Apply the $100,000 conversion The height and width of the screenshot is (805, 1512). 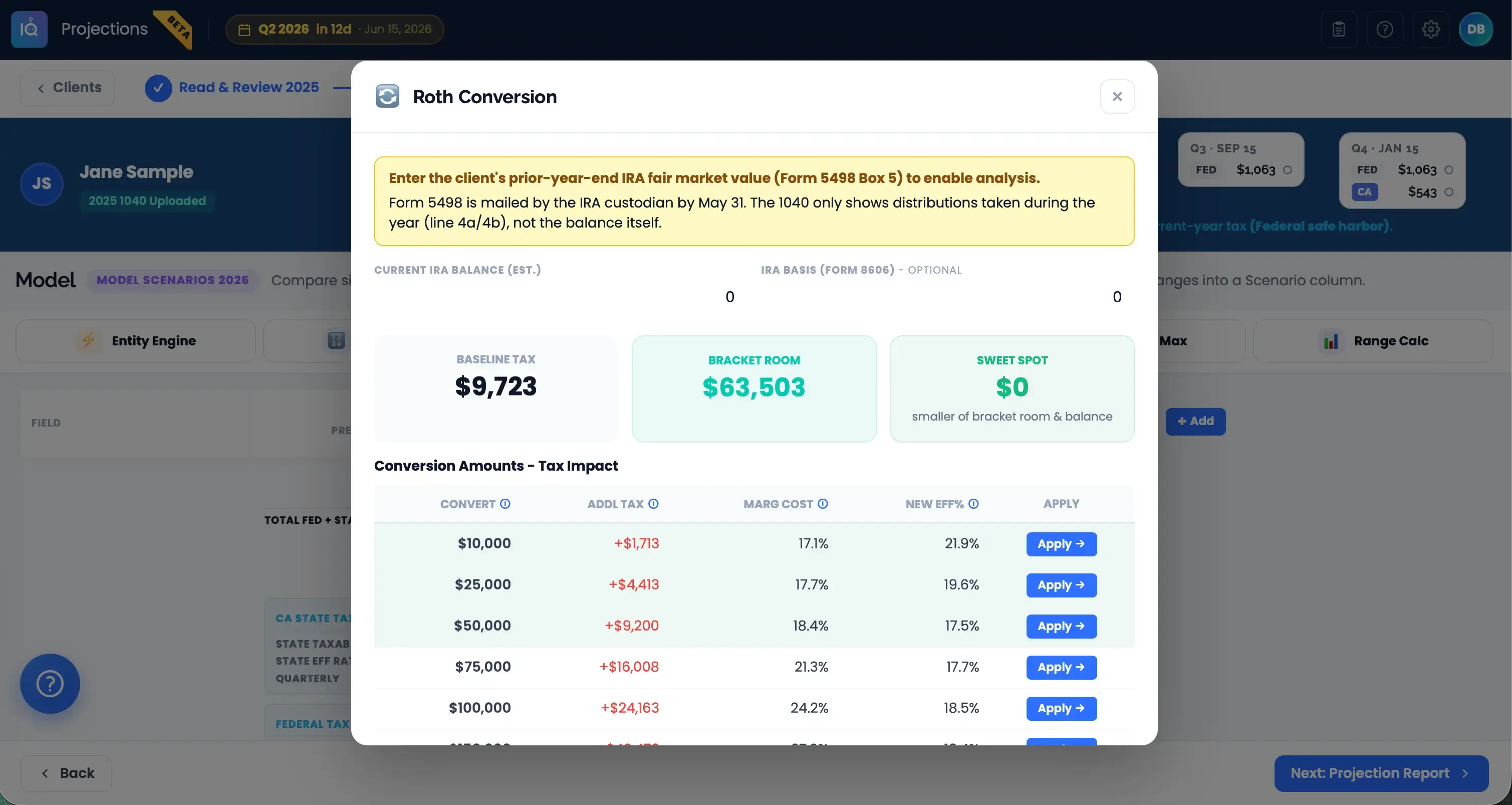(x=1061, y=708)
